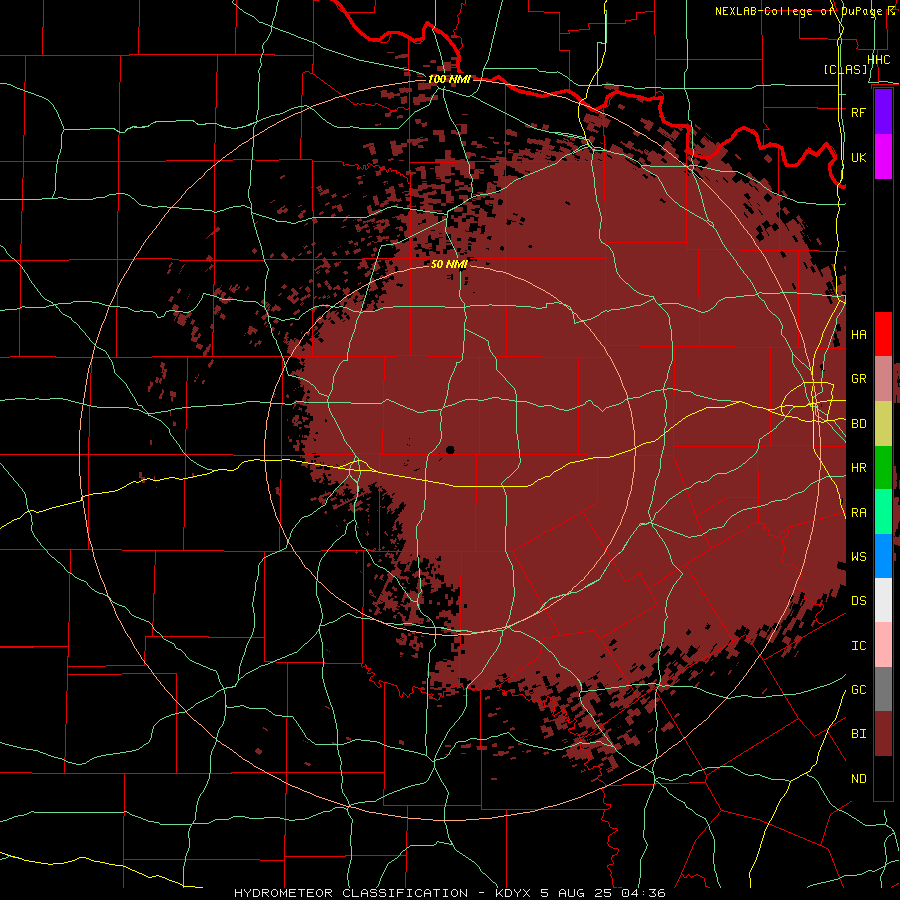Click the RA legend label
This screenshot has height=900, width=900.
(858, 513)
